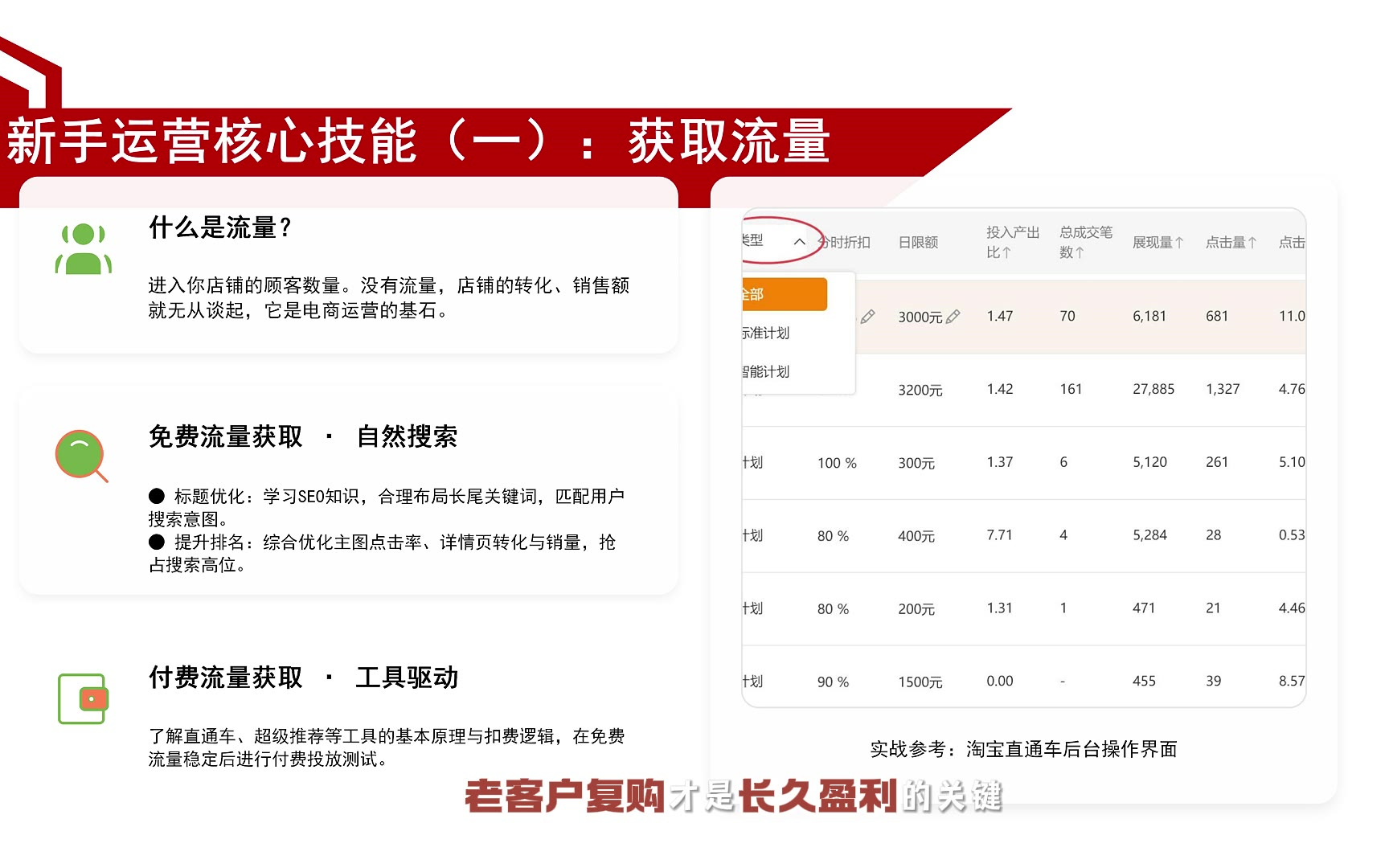Viewport: 1389px width, 868px height.
Task: Click the 8.57 value in the 1500元 row
Action: click(x=1292, y=682)
